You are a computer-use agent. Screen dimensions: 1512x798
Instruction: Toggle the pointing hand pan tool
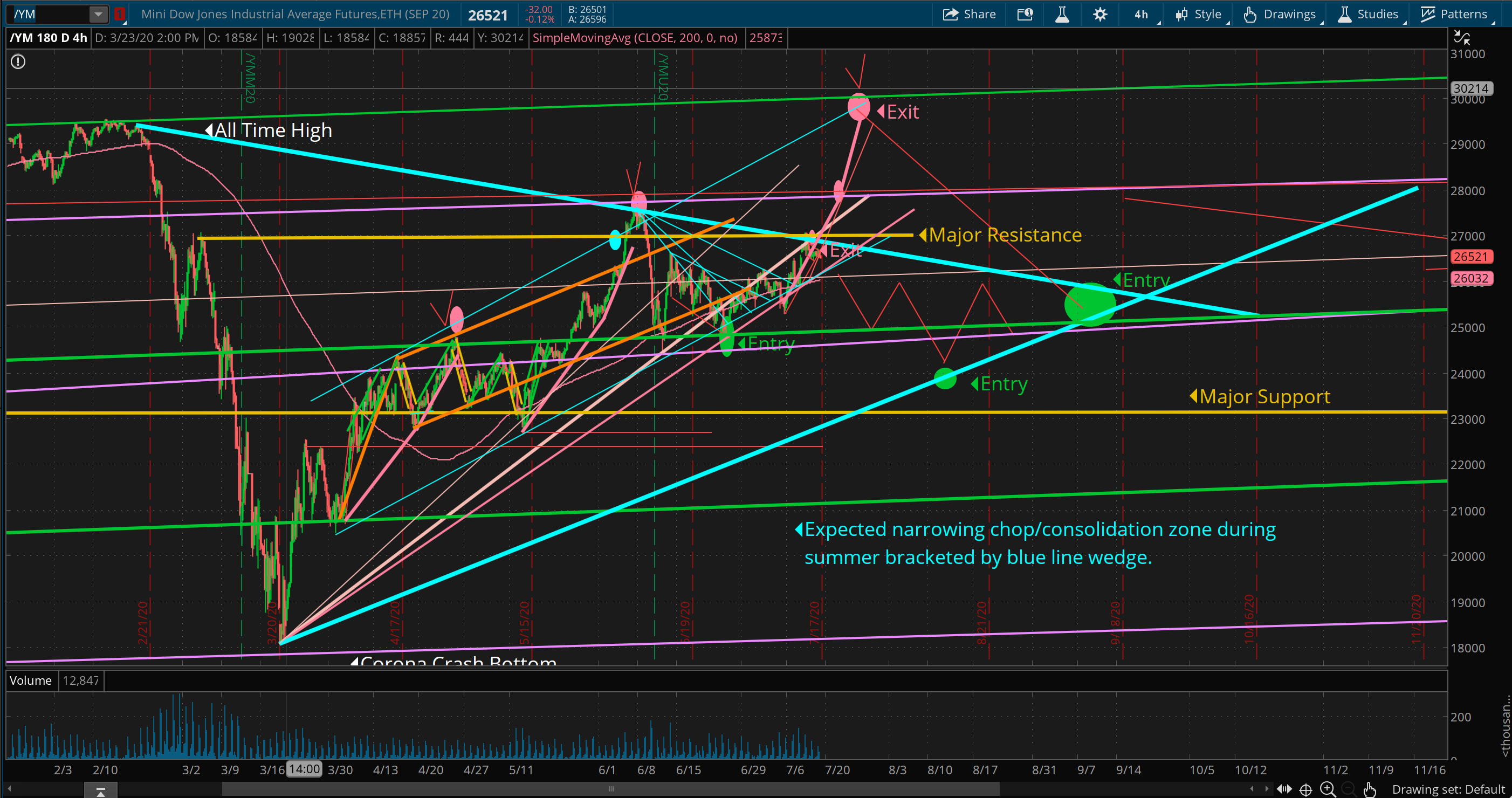[1369, 789]
